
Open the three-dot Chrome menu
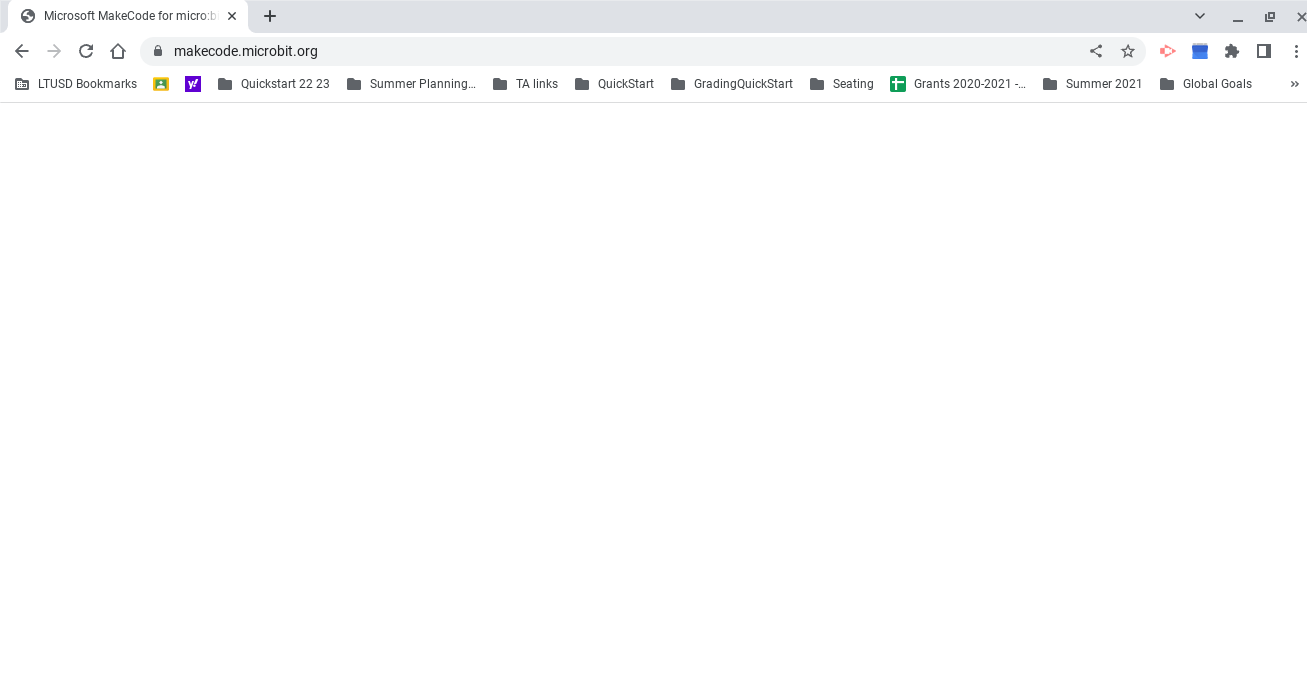(1297, 50)
